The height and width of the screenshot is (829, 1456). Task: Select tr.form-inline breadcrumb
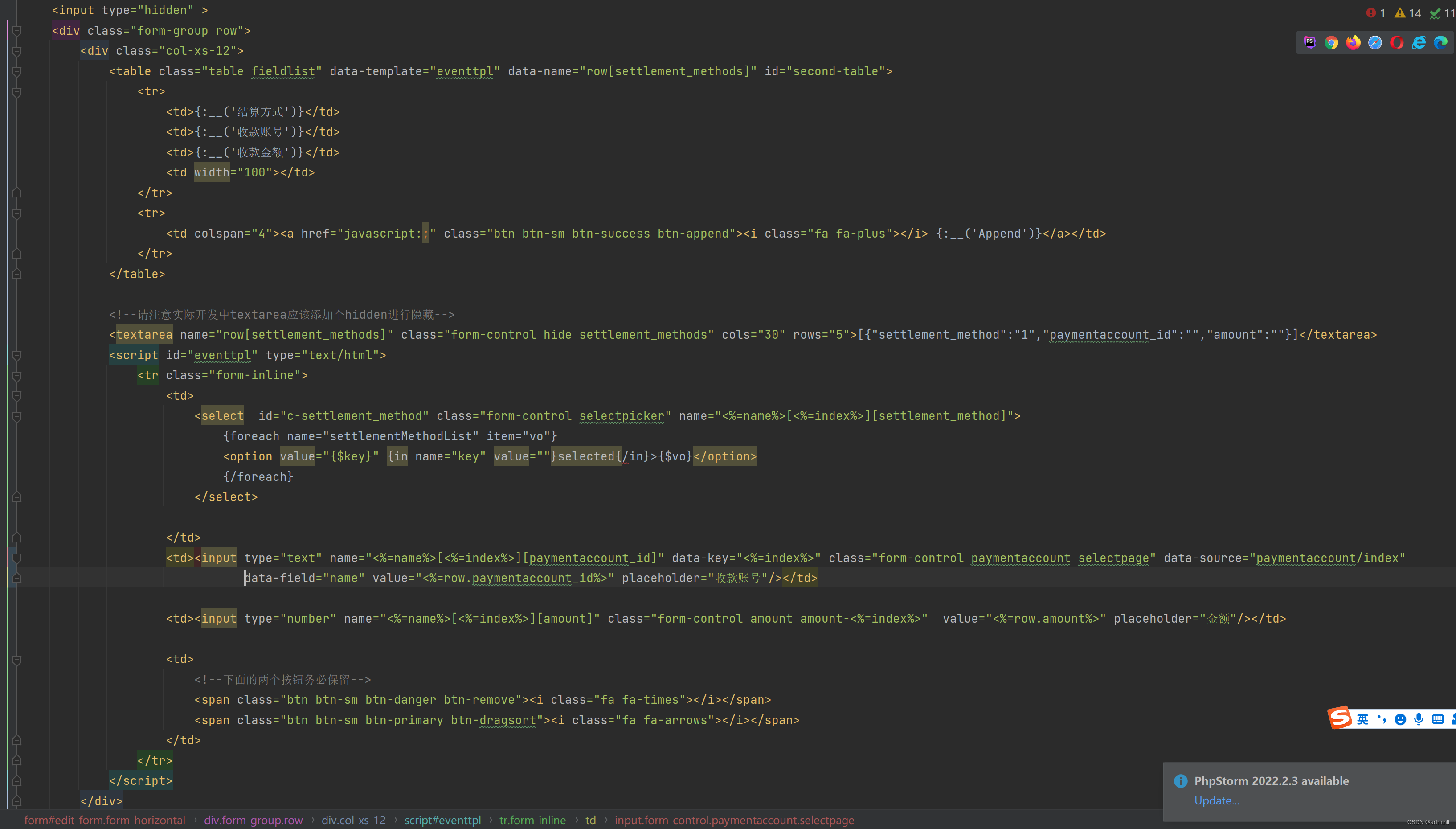pyautogui.click(x=532, y=820)
